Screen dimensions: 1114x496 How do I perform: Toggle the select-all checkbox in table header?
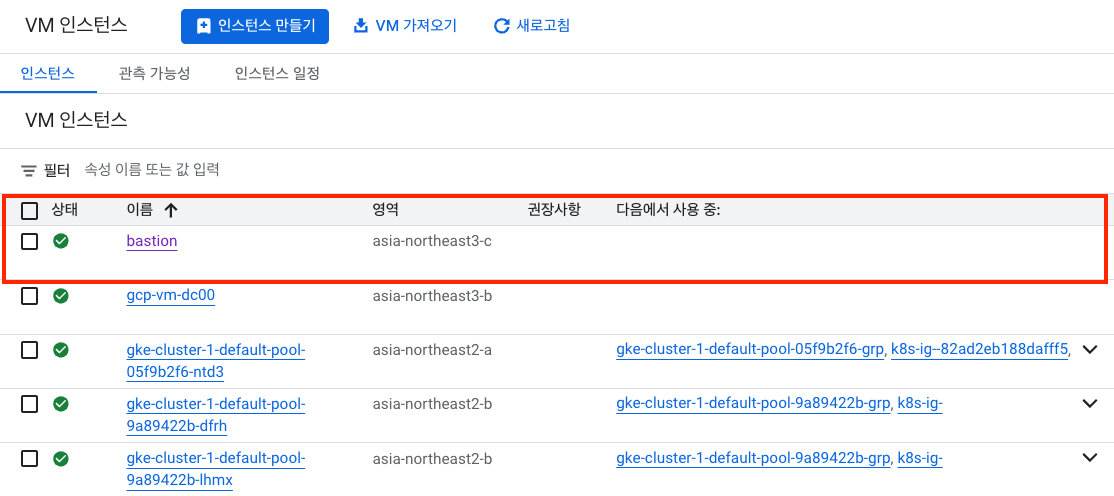tap(29, 210)
